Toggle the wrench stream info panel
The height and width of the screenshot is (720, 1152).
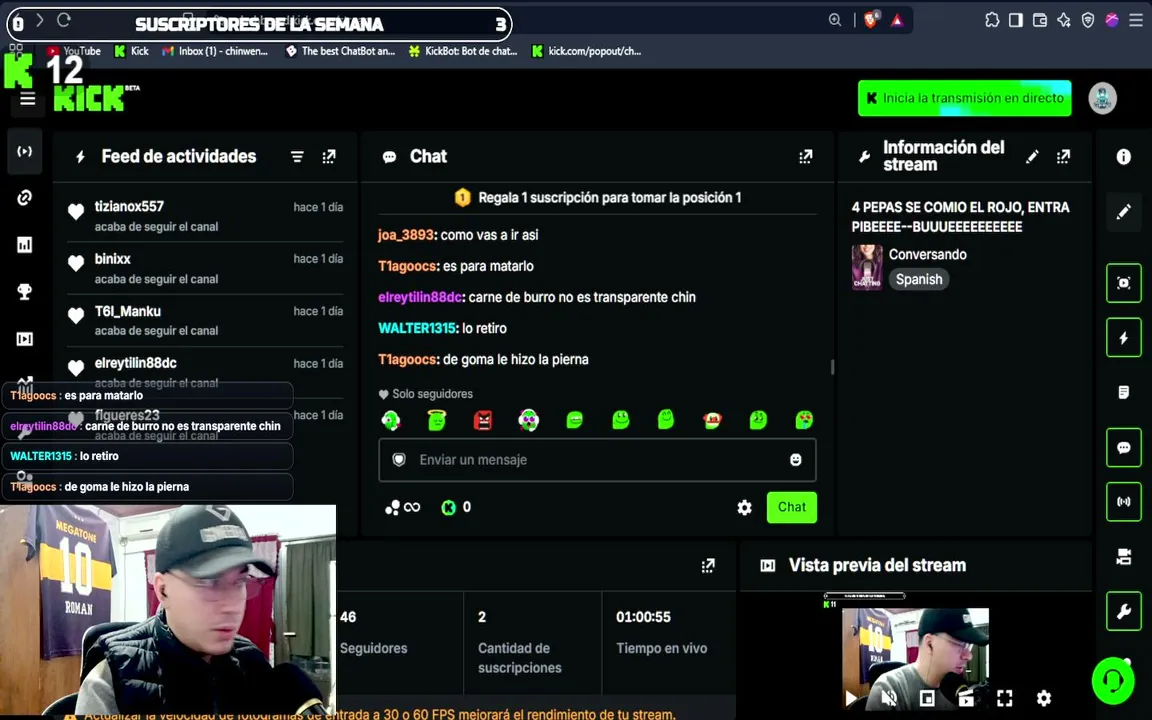(x=1123, y=611)
